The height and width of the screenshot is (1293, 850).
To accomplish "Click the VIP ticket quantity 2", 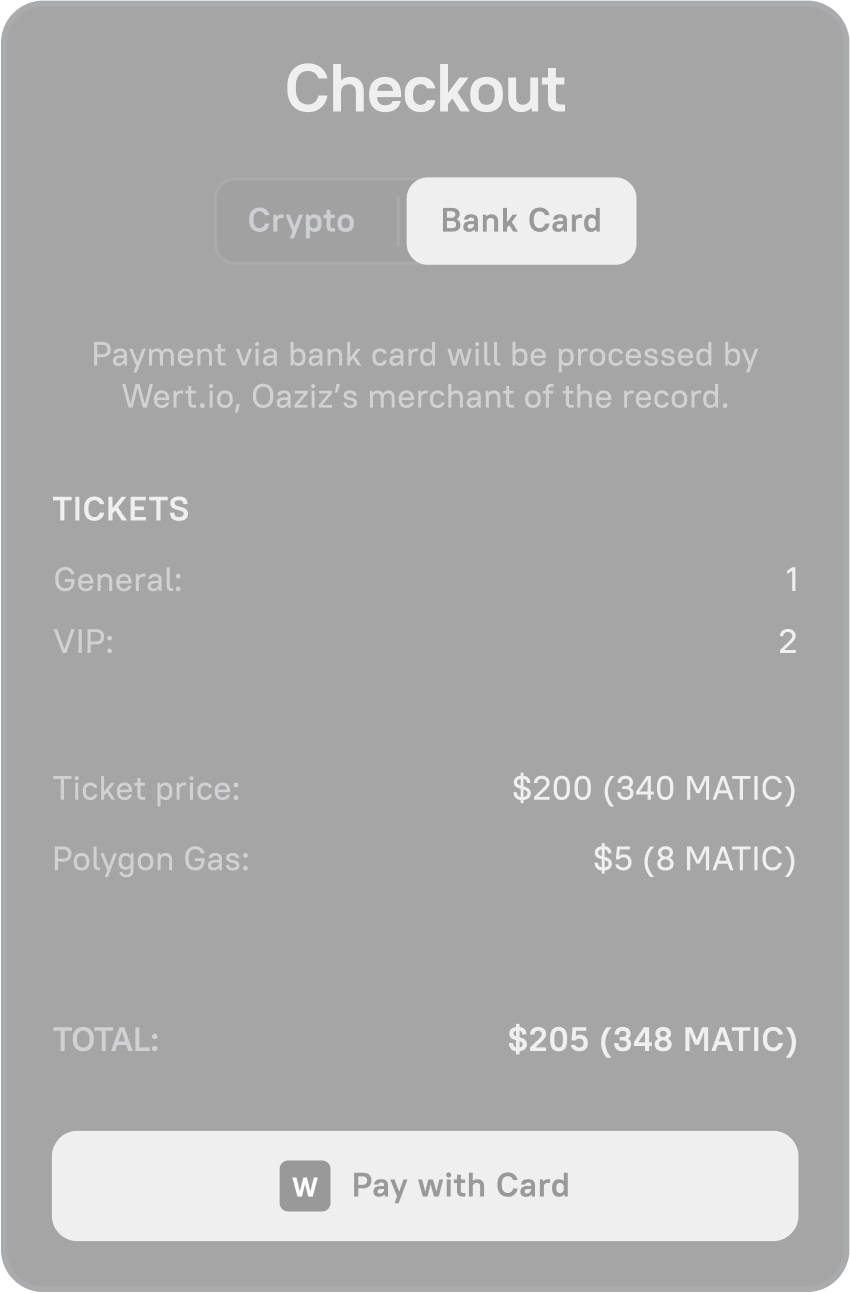I will (788, 642).
